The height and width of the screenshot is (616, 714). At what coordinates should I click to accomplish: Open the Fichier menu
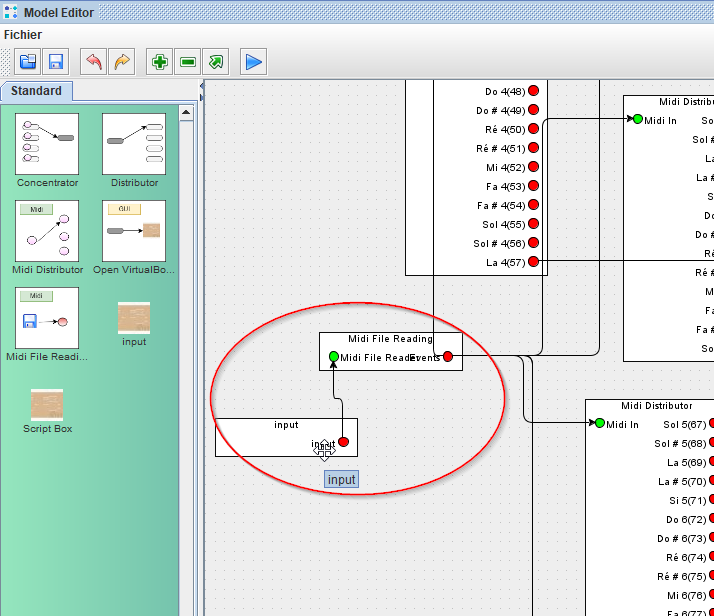[x=23, y=34]
